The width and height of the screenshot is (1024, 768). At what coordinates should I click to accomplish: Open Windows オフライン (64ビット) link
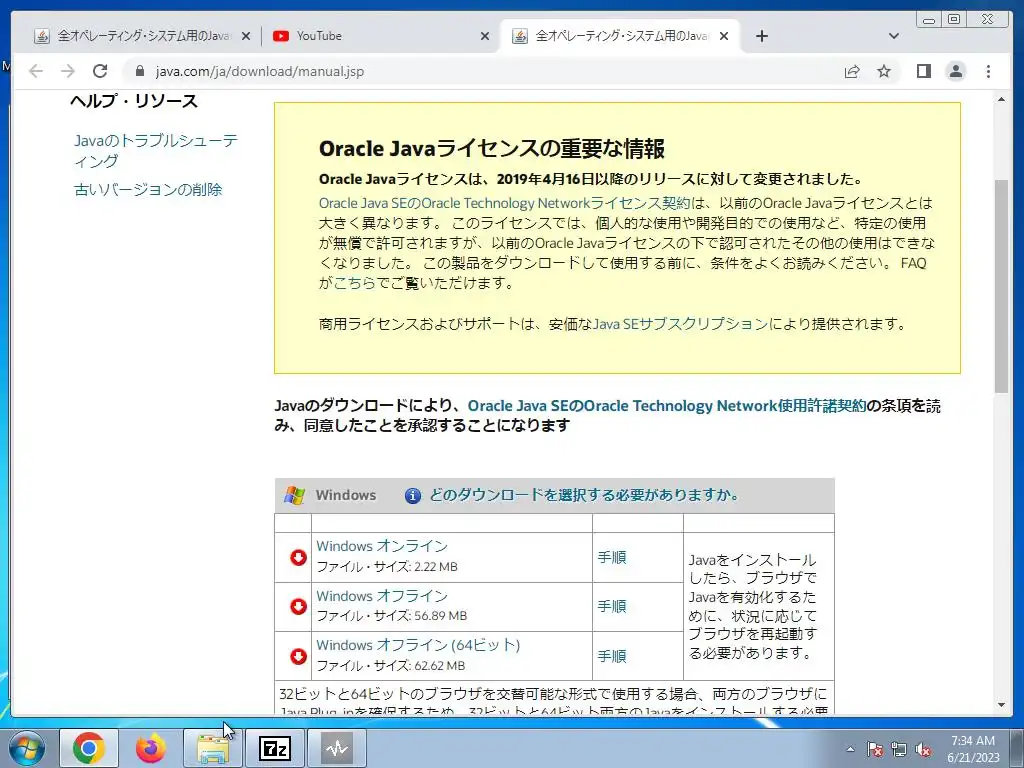pos(418,645)
